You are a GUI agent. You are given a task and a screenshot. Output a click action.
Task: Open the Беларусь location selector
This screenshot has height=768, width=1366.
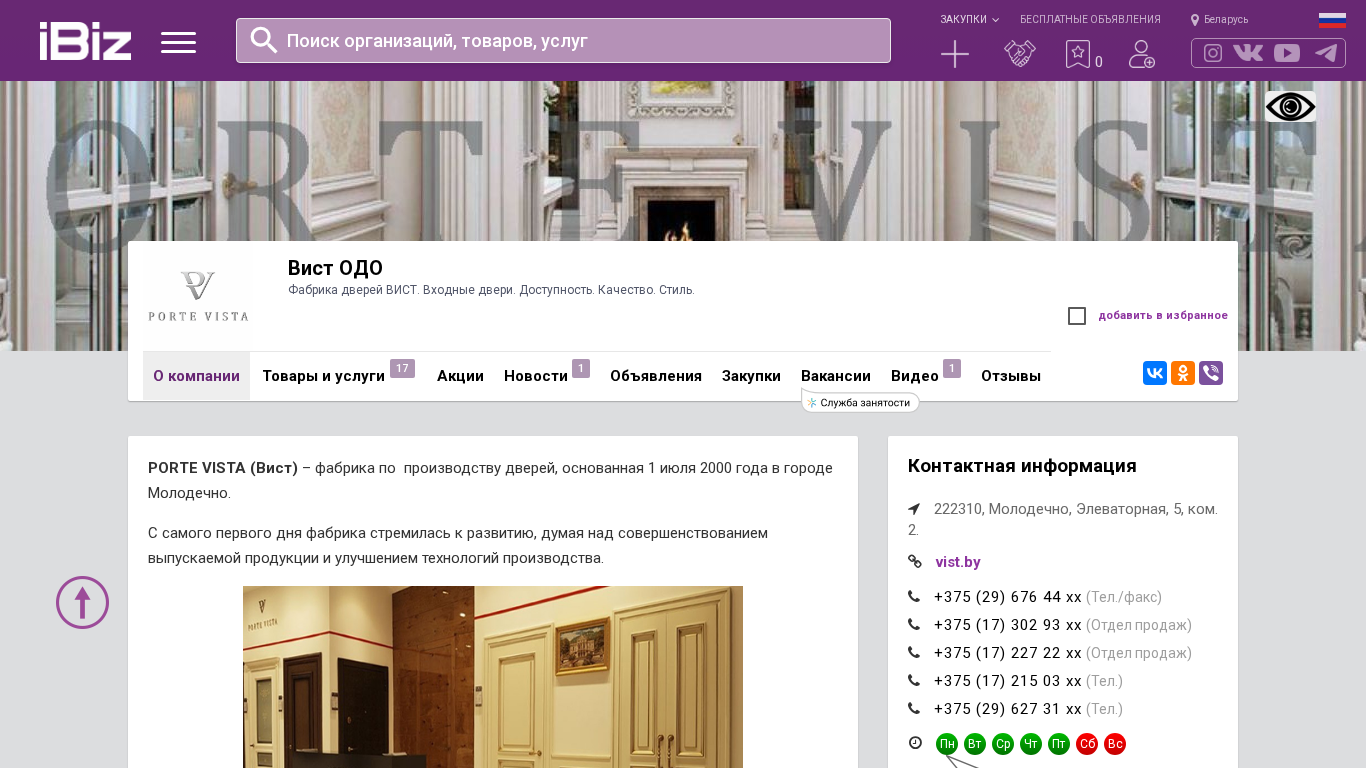1220,20
